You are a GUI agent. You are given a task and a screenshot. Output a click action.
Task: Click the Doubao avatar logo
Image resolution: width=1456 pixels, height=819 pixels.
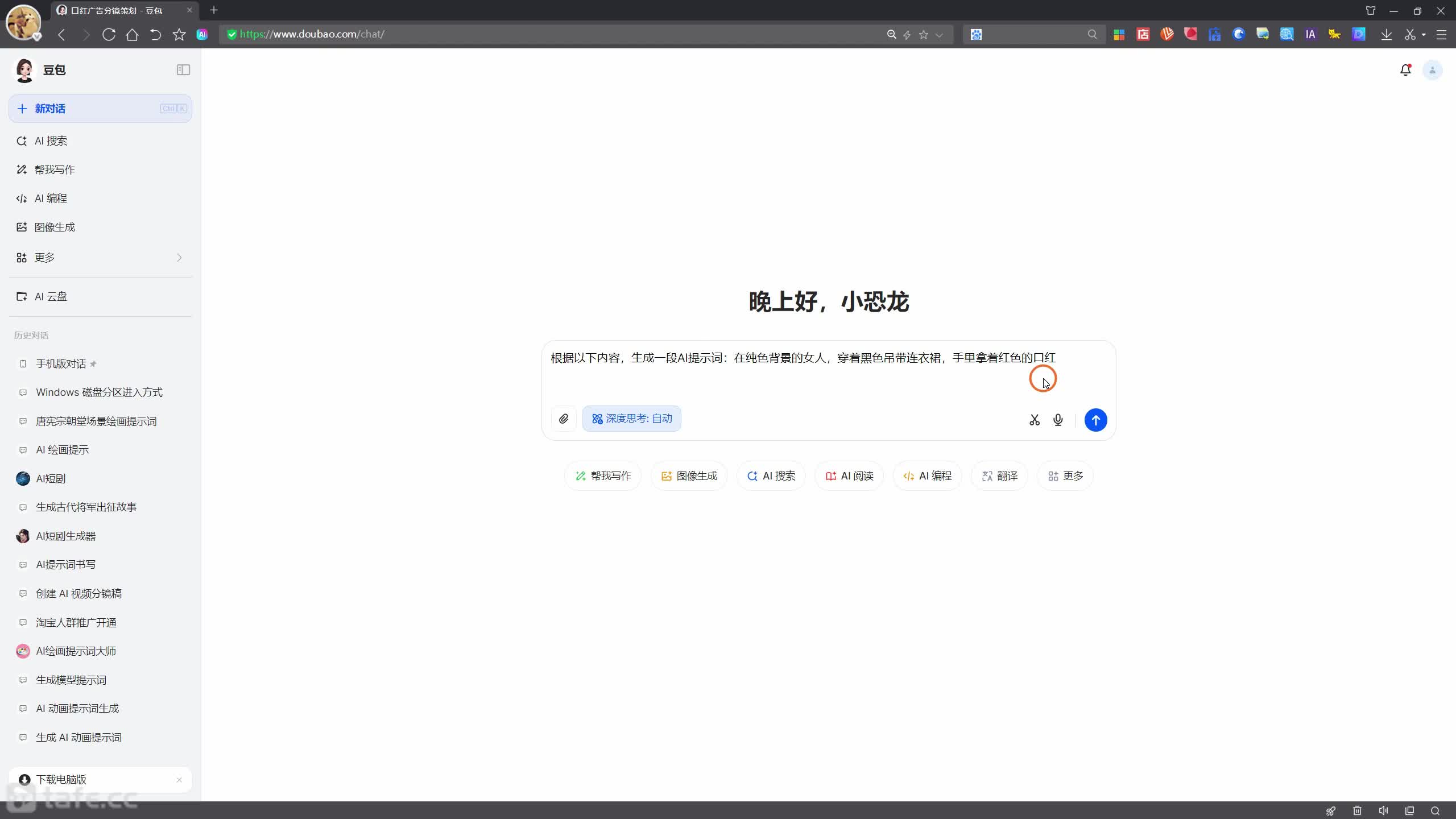(x=24, y=70)
